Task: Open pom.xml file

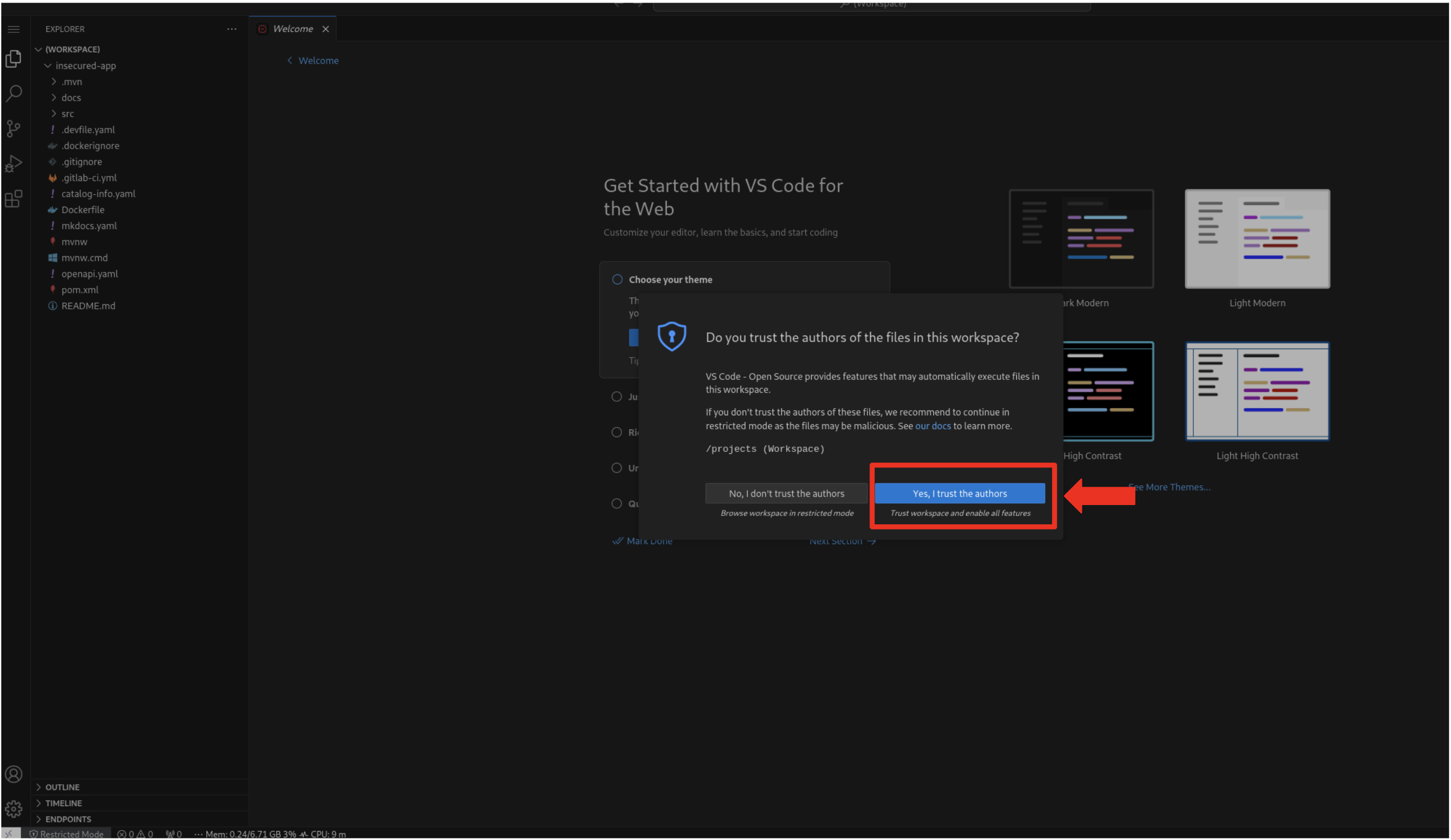Action: pyautogui.click(x=79, y=290)
